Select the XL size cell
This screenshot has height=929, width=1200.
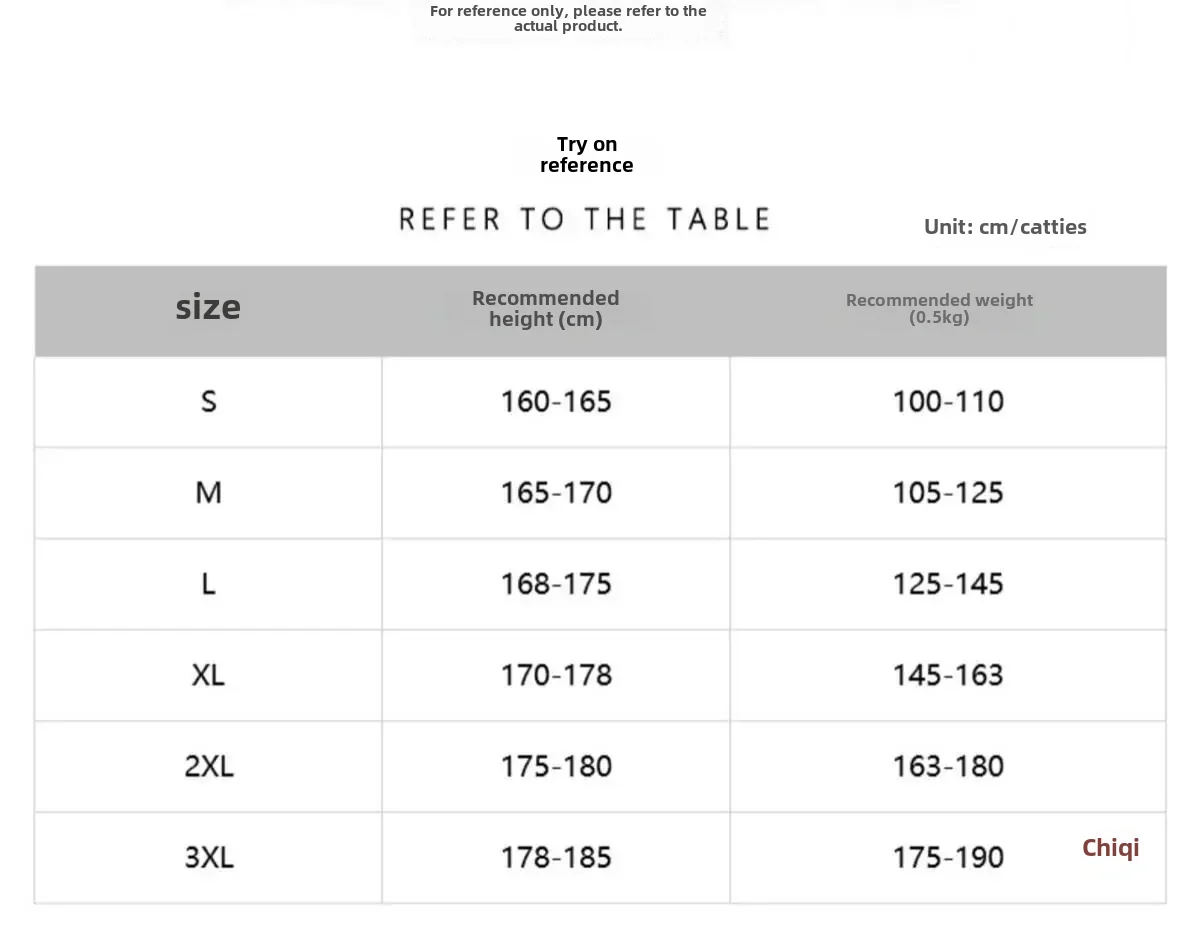coord(208,675)
